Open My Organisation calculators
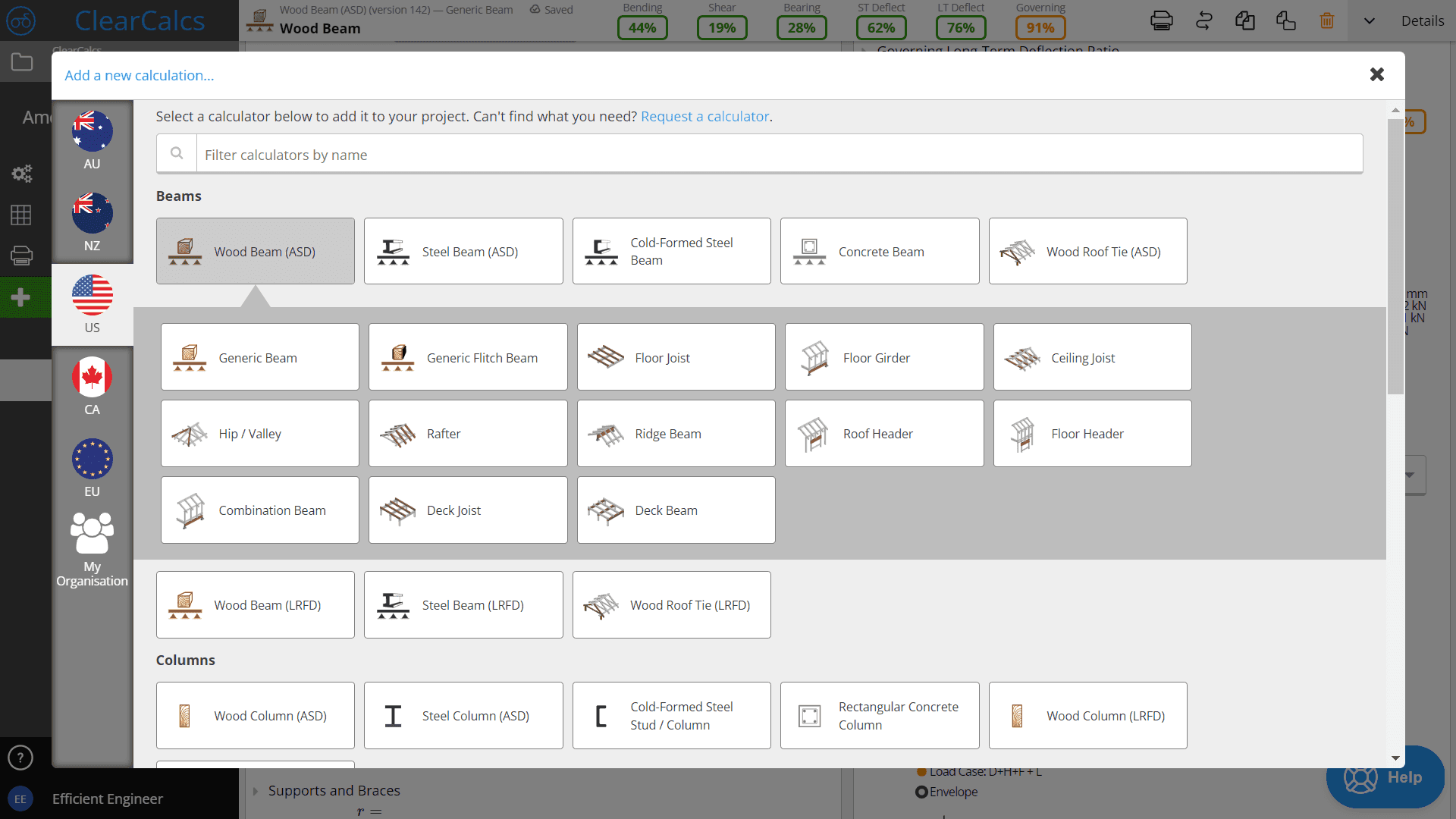The height and width of the screenshot is (819, 1456). point(92,550)
